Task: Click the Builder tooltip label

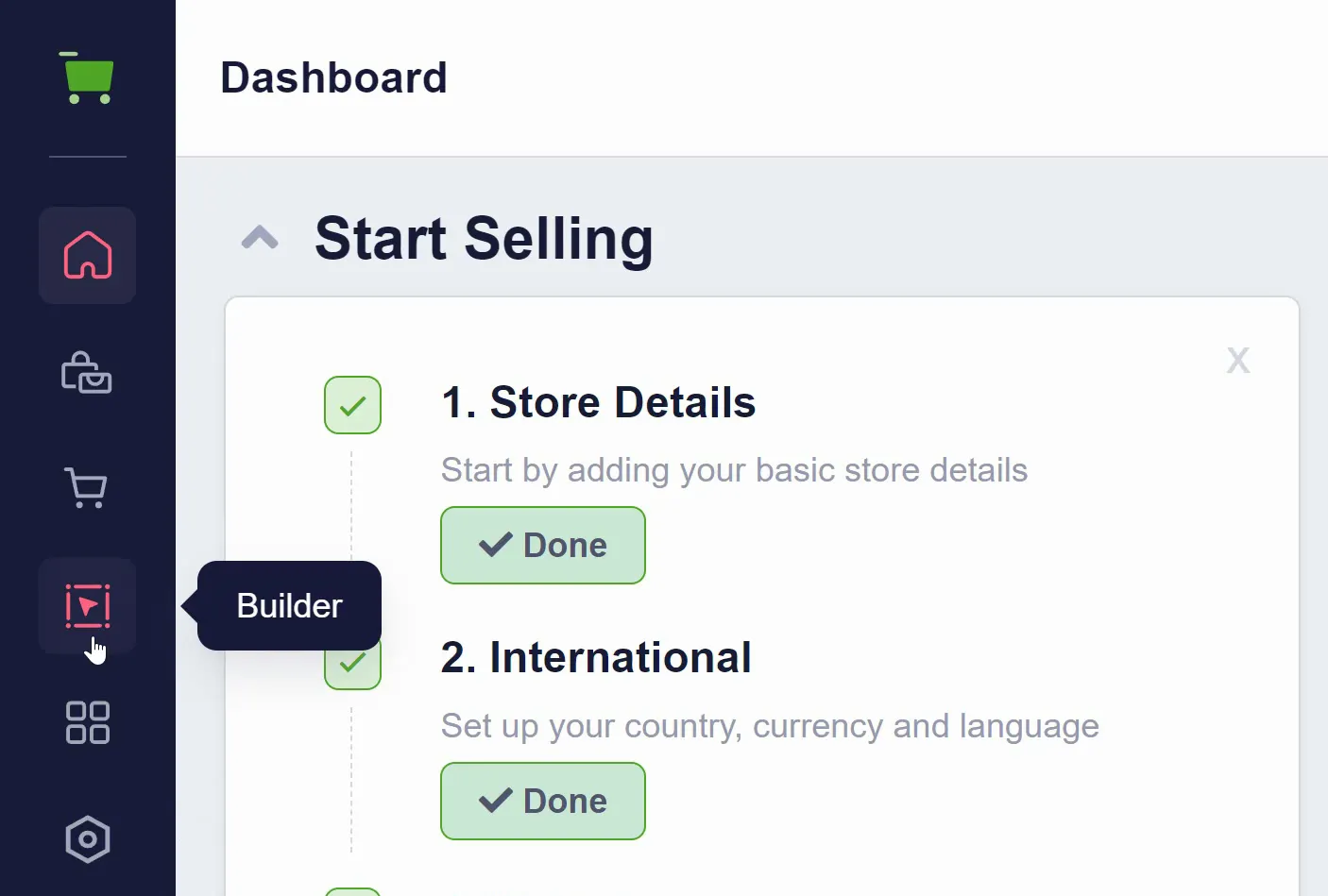Action: pos(289,605)
